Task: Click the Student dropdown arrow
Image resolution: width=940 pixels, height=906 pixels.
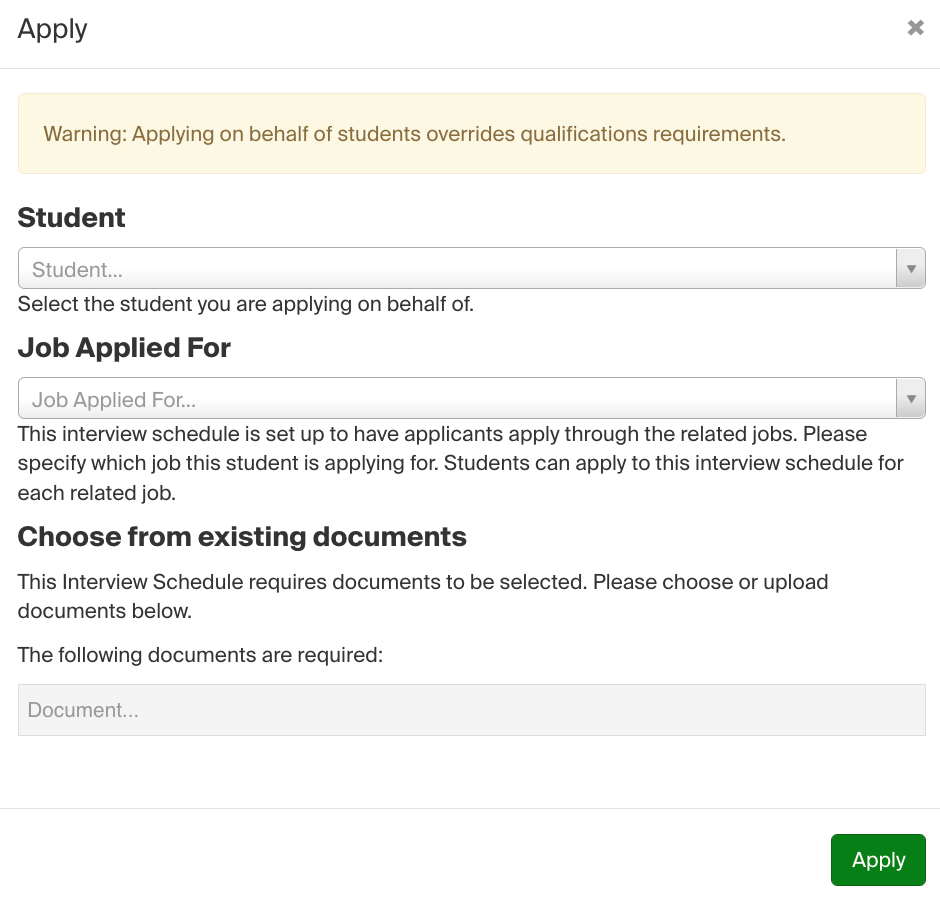Action: click(910, 268)
